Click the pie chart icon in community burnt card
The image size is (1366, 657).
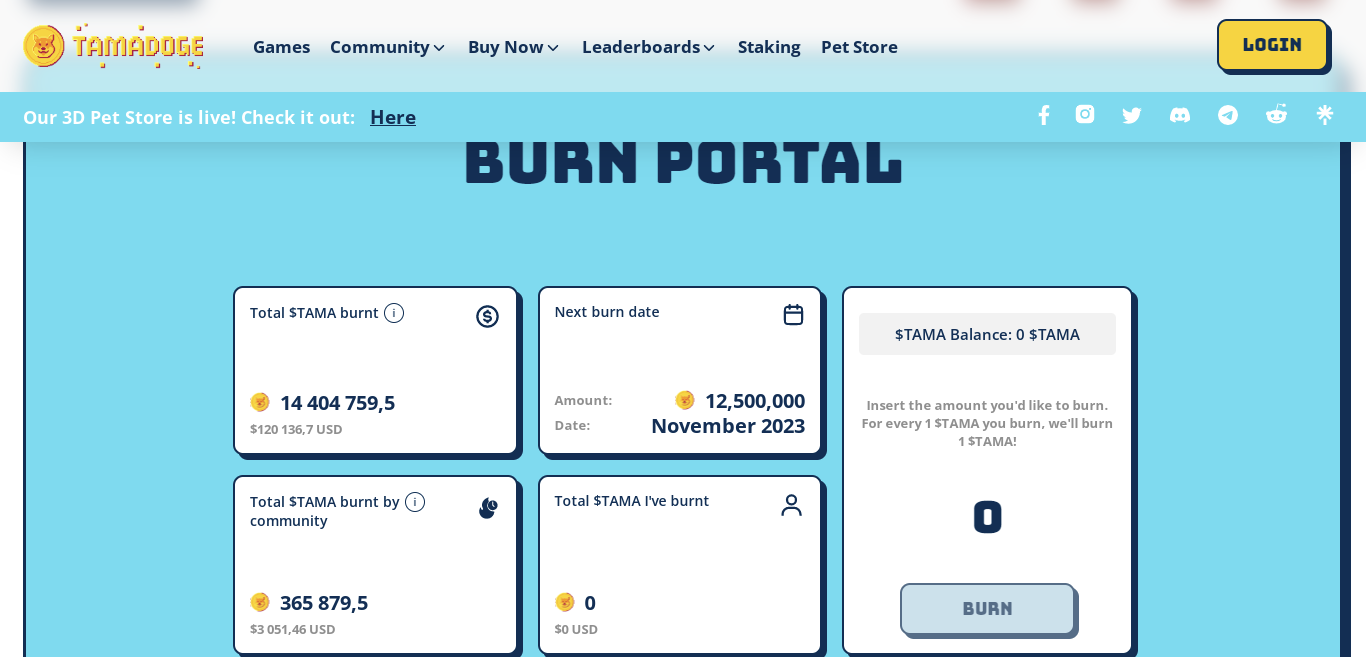488,508
